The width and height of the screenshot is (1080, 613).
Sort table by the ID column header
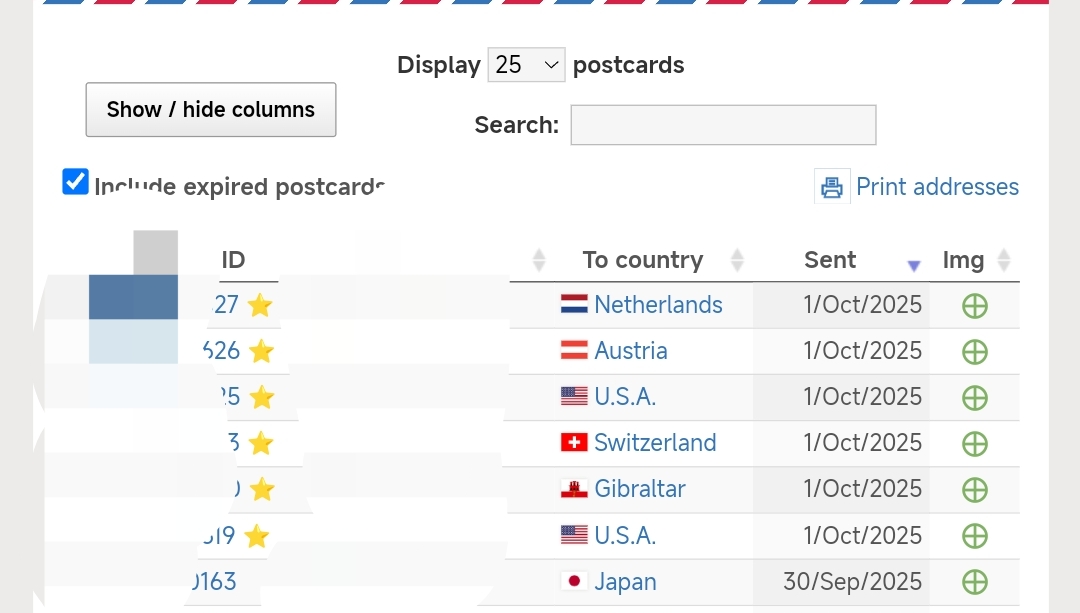pos(233,260)
